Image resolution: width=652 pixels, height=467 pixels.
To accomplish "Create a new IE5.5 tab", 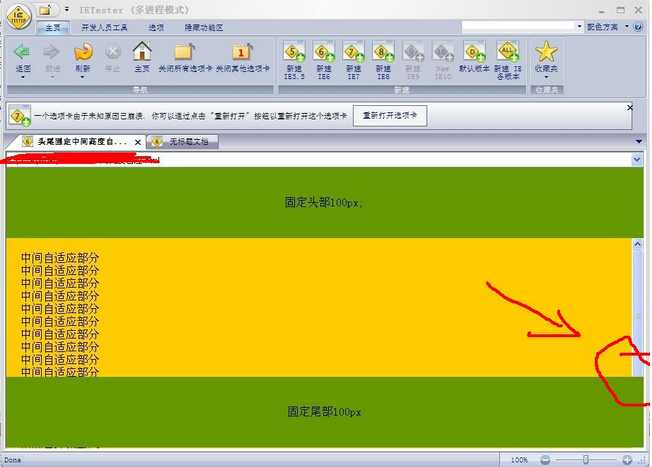I will point(294,52).
